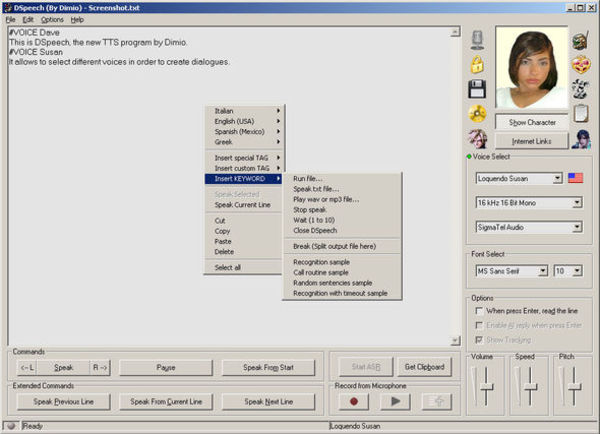
Task: Click the Get Clipboard button
Action: pyautogui.click(x=424, y=367)
